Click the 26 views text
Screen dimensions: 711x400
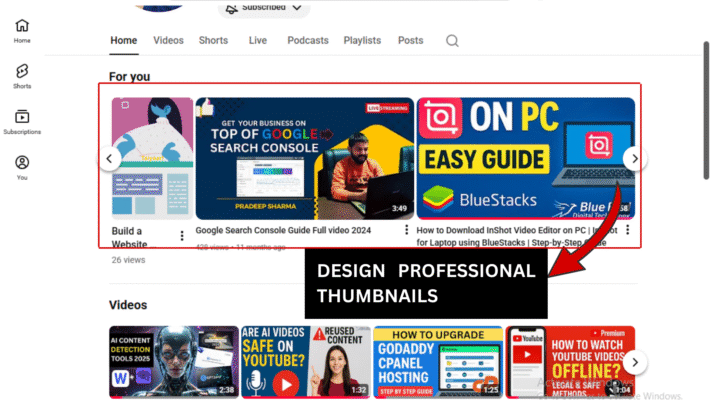coord(128,260)
